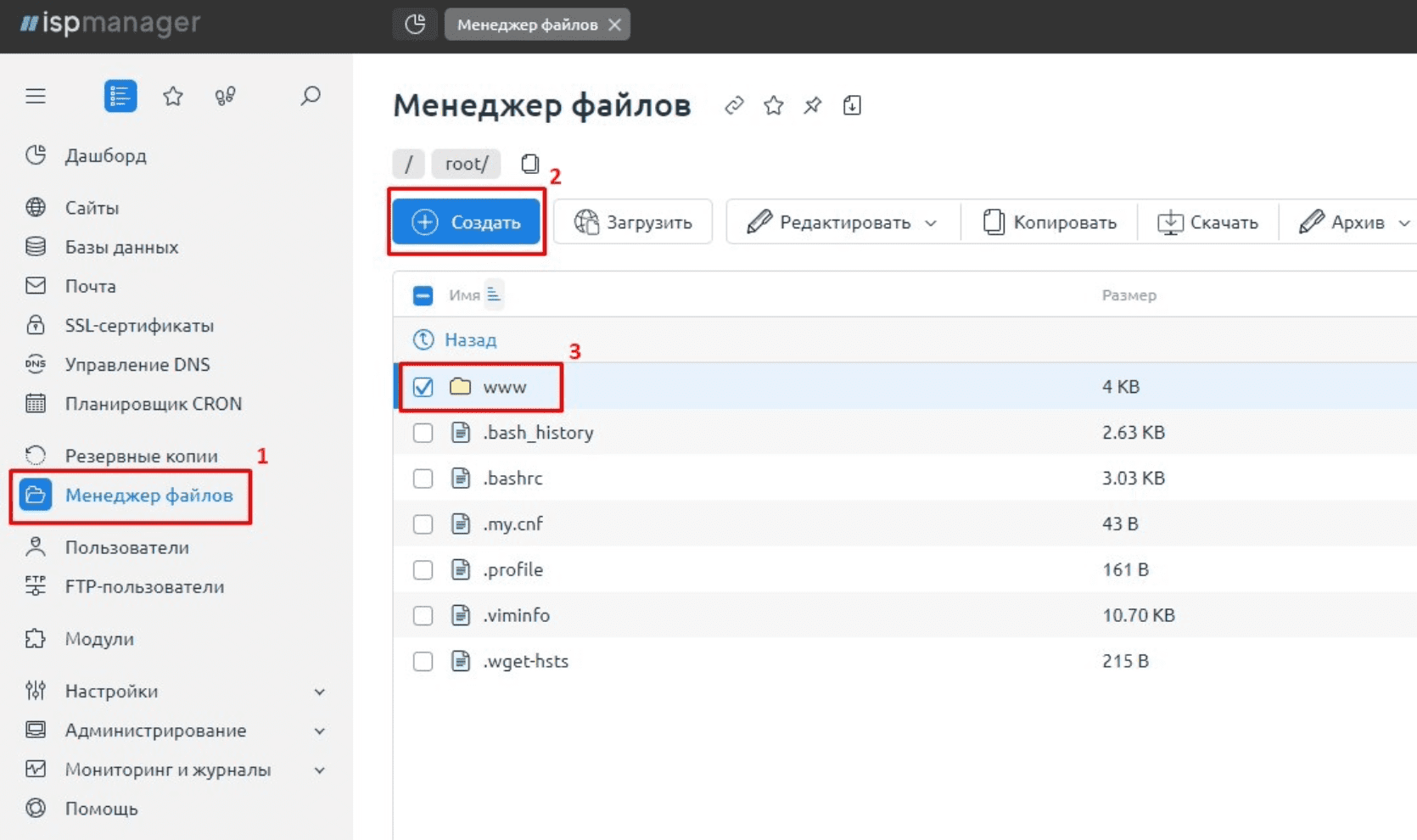Image resolution: width=1417 pixels, height=840 pixels.
Task: Click the ispmanager logo
Action: pos(110,23)
